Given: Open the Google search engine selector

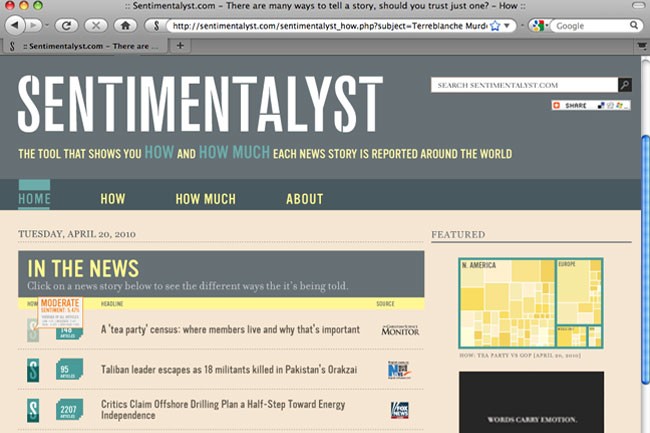Looking at the screenshot, I should click(x=539, y=26).
